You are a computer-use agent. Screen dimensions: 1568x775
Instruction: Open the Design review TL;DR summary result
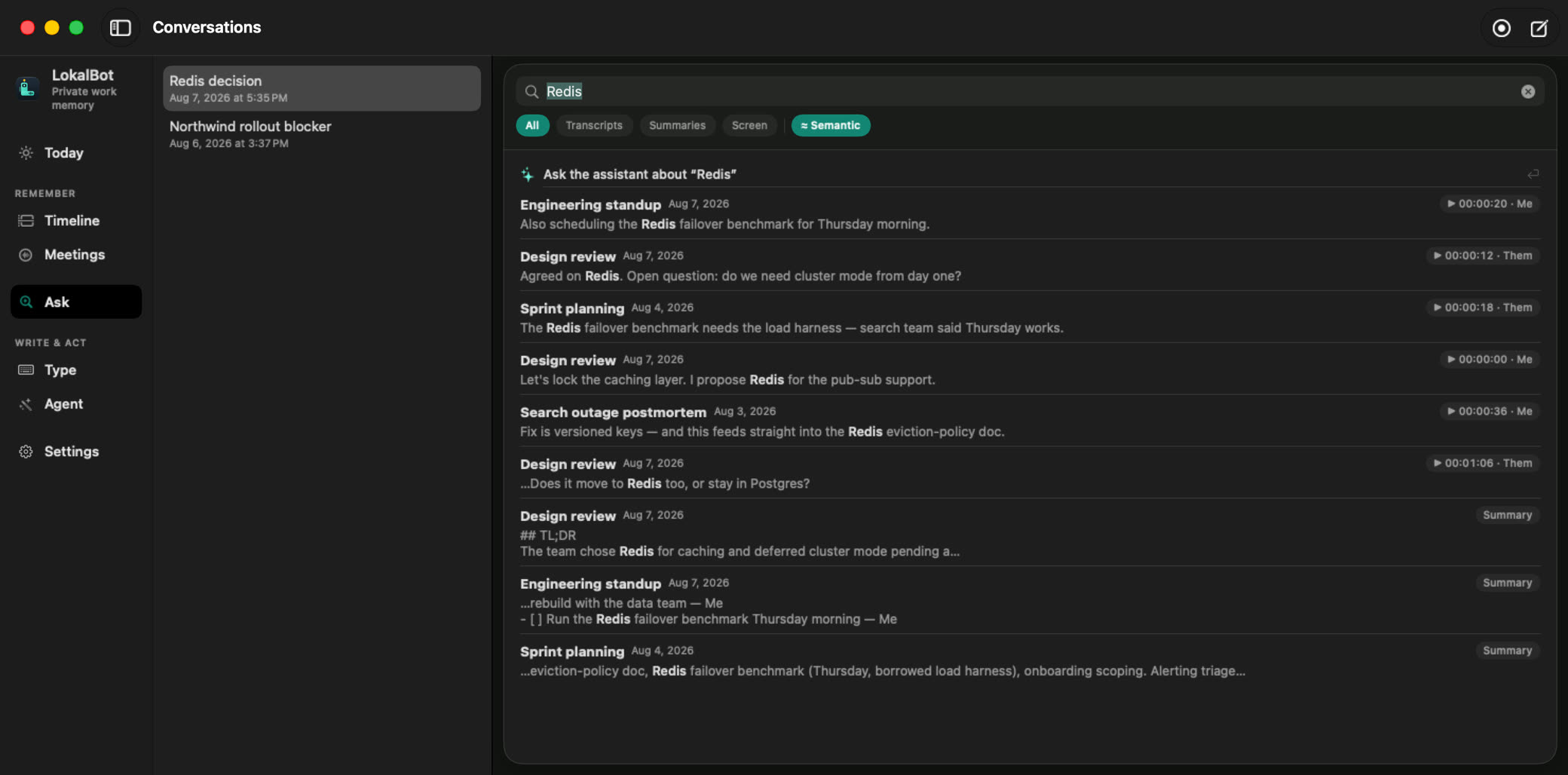(x=1030, y=533)
